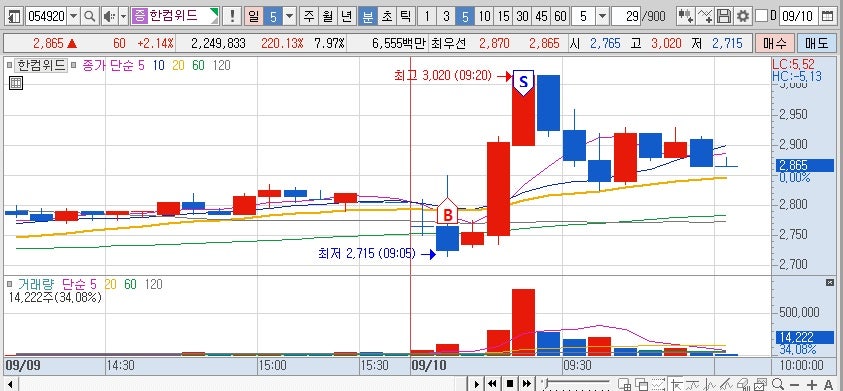Screen dimensions: 843x391
Task: Expand the custom interval dropdown showing 5
Action: click(x=602, y=16)
